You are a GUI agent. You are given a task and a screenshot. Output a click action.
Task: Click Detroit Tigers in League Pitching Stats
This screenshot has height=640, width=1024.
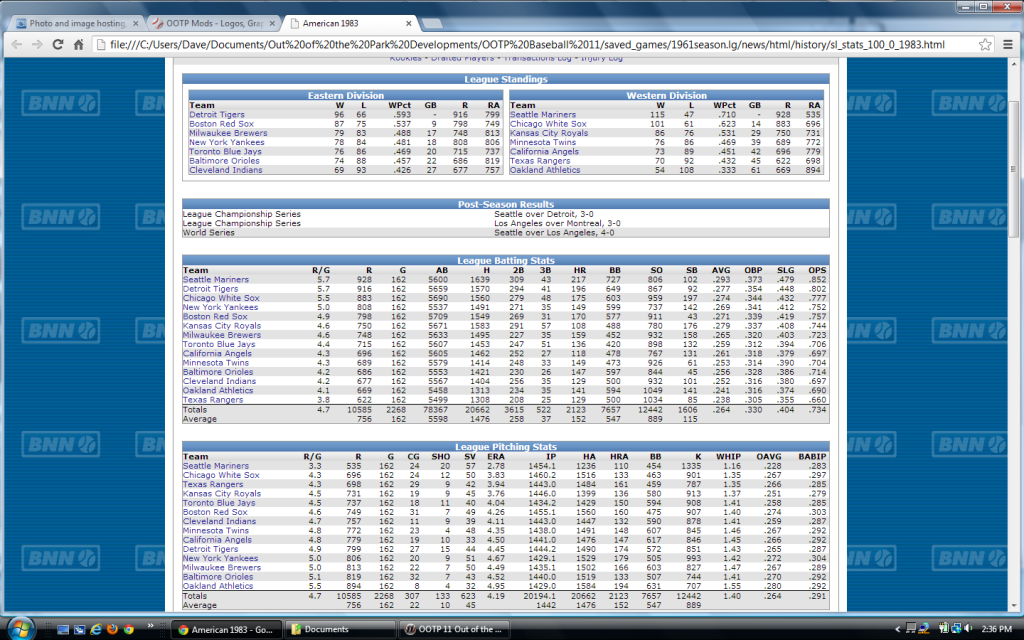tap(210, 549)
